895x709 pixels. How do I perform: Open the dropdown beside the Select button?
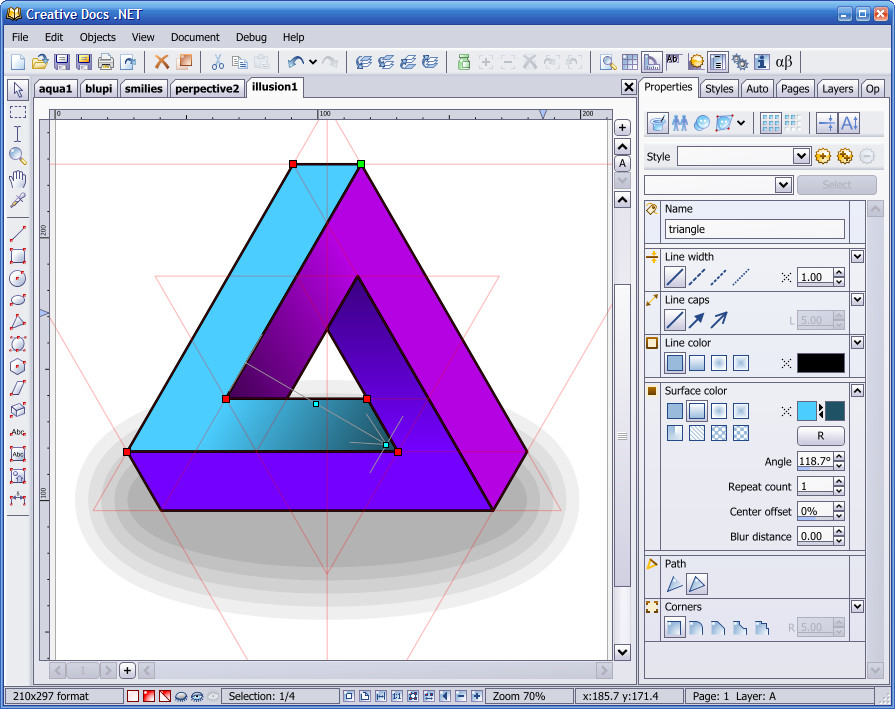click(783, 184)
